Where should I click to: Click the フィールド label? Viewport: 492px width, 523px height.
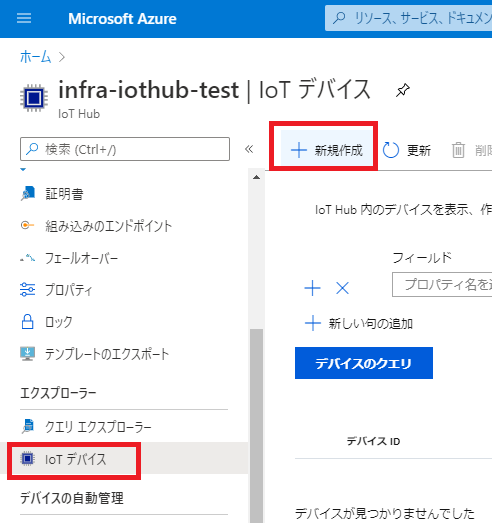pyautogui.click(x=422, y=257)
